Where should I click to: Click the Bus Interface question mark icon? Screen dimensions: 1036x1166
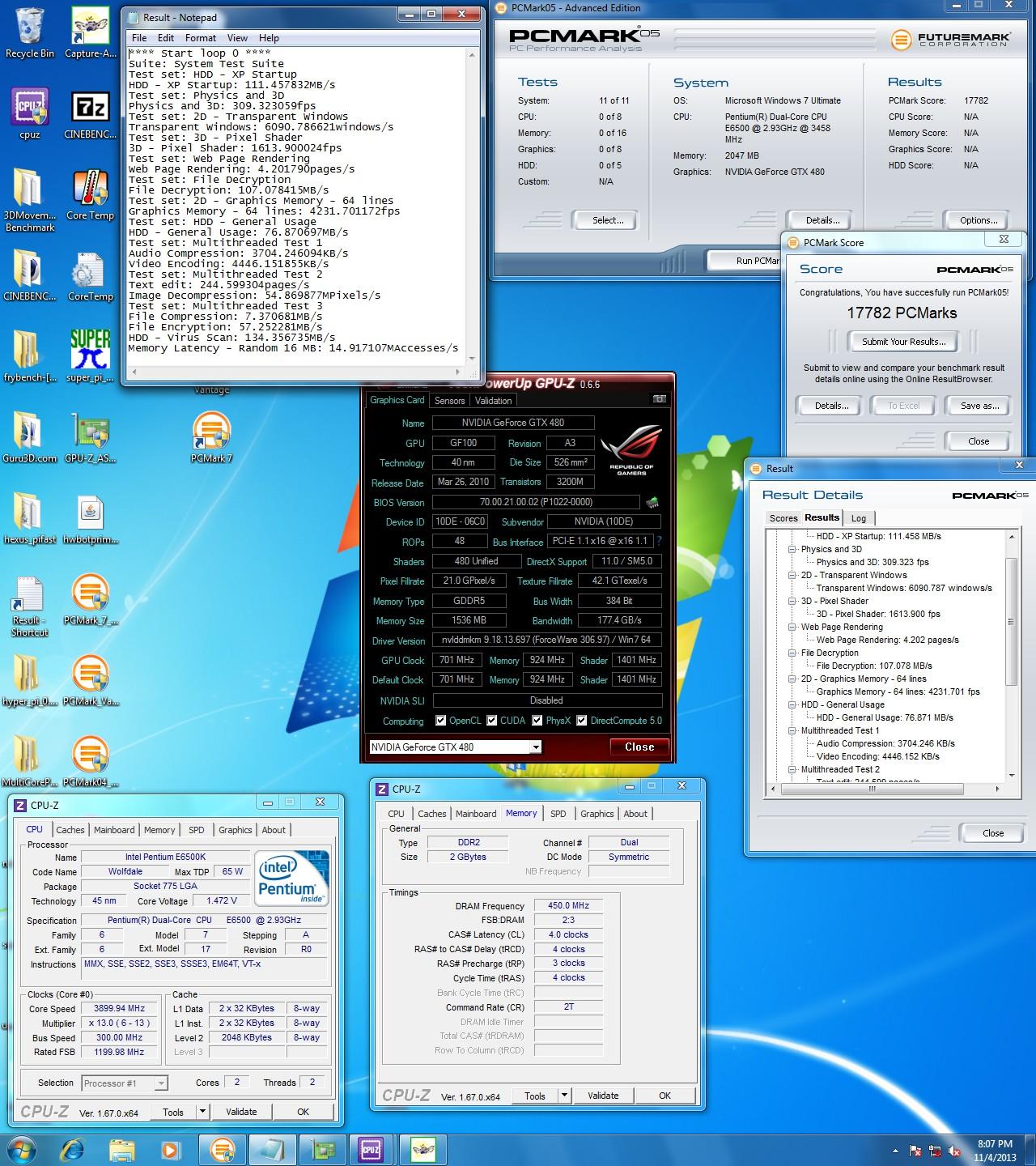[659, 541]
